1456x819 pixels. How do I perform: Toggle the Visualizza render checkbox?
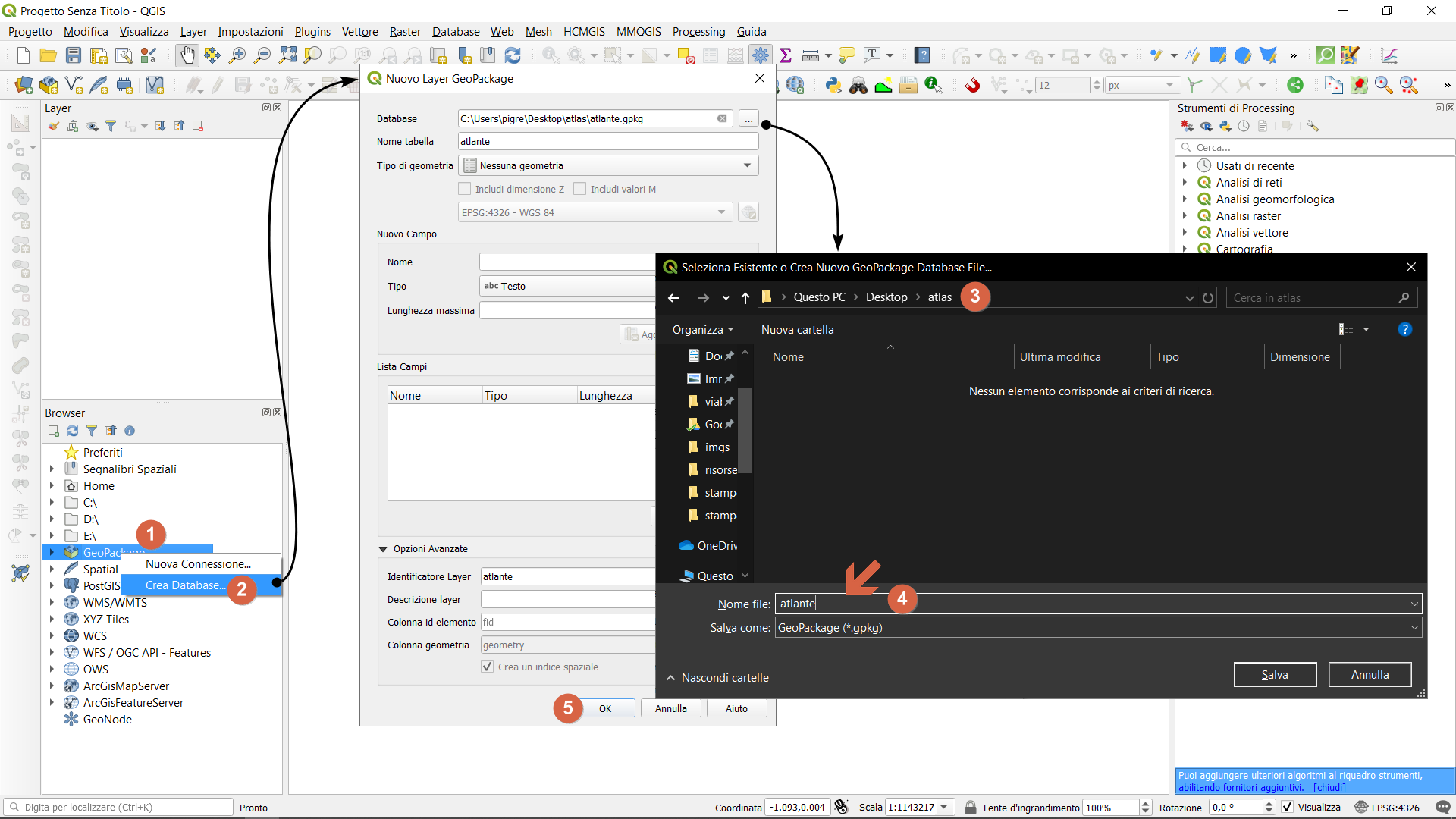(x=1288, y=807)
